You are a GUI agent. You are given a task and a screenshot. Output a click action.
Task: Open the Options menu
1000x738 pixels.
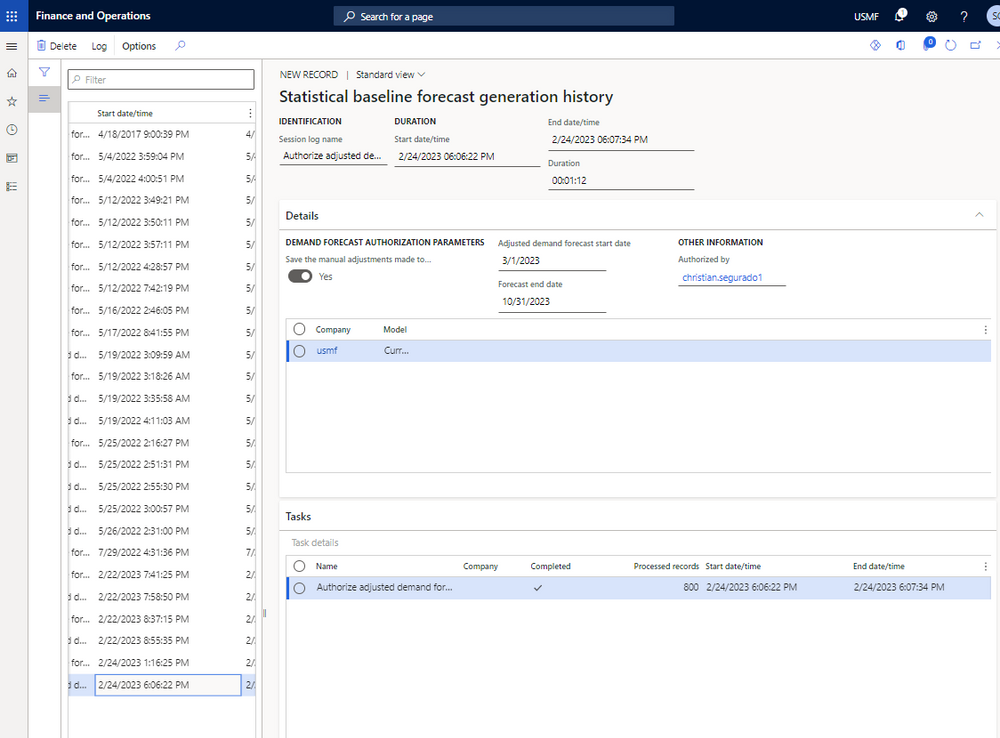click(x=139, y=46)
